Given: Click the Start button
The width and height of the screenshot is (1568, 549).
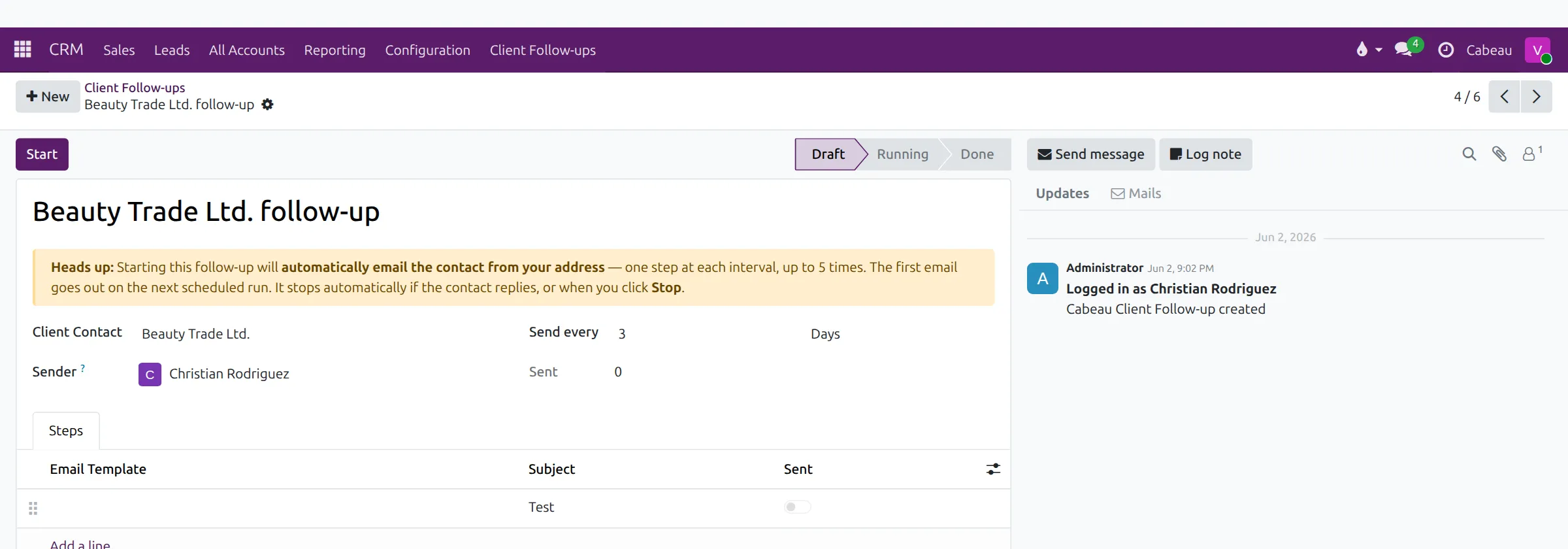Looking at the screenshot, I should [x=42, y=154].
